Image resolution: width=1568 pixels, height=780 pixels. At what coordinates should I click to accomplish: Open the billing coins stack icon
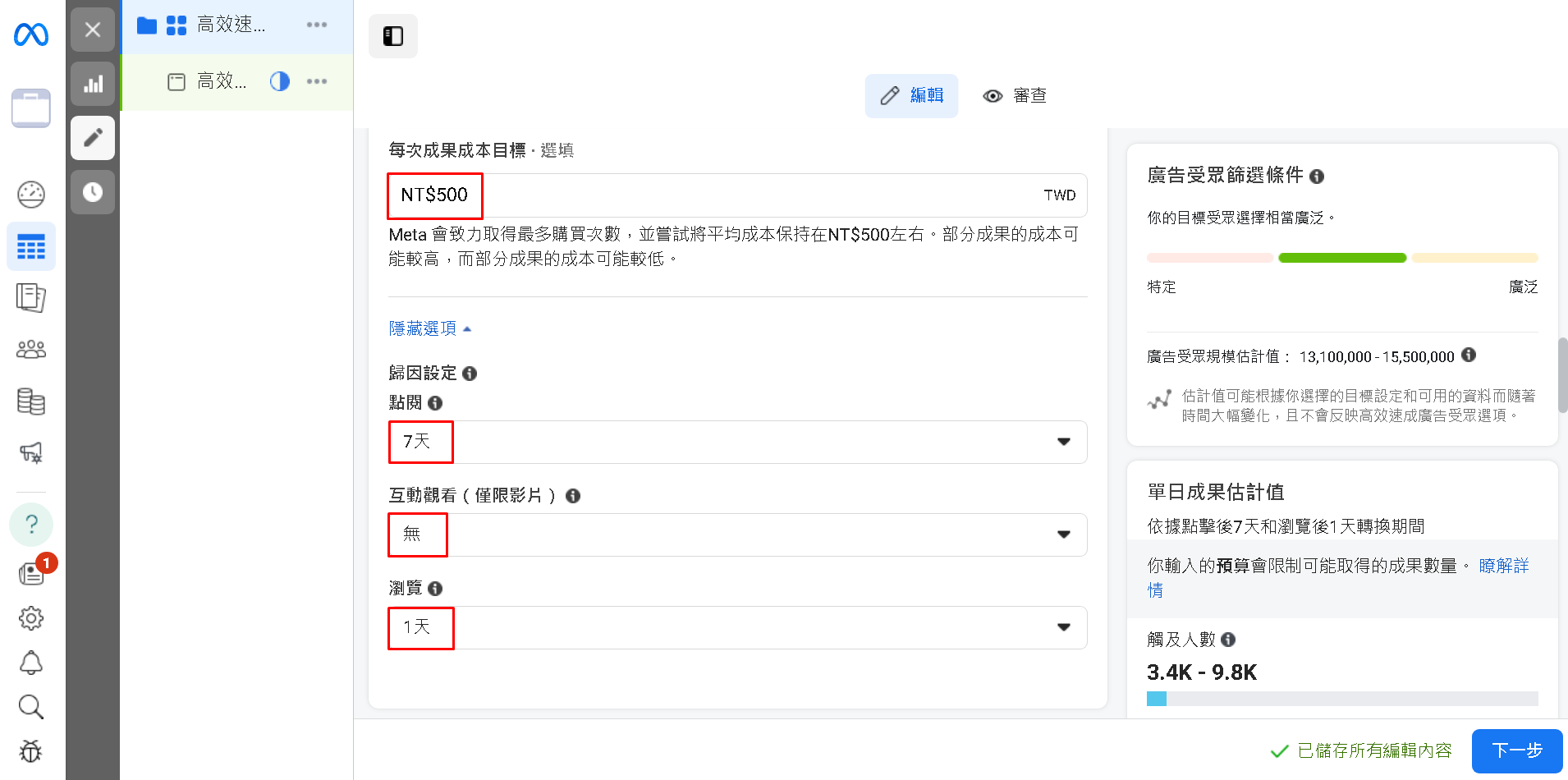31,401
